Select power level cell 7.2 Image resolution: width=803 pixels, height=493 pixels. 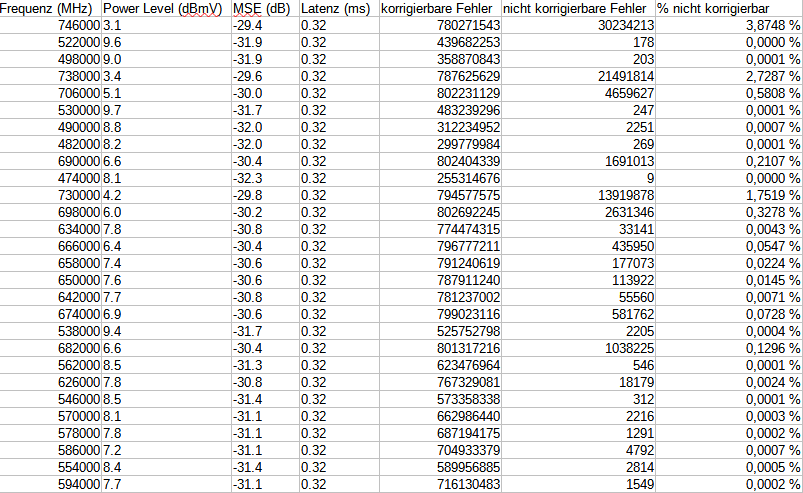(166, 451)
